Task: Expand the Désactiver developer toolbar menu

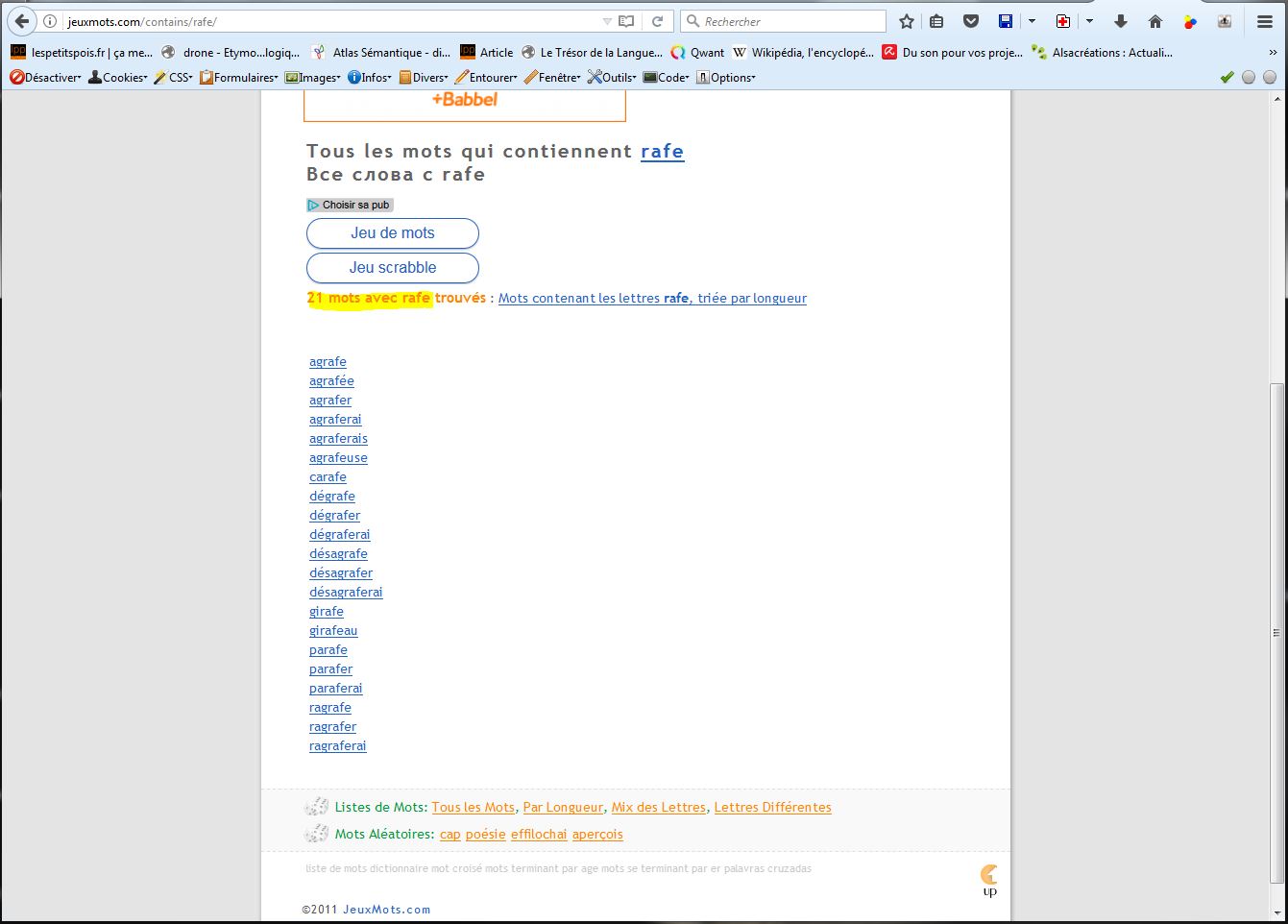Action: tap(45, 77)
